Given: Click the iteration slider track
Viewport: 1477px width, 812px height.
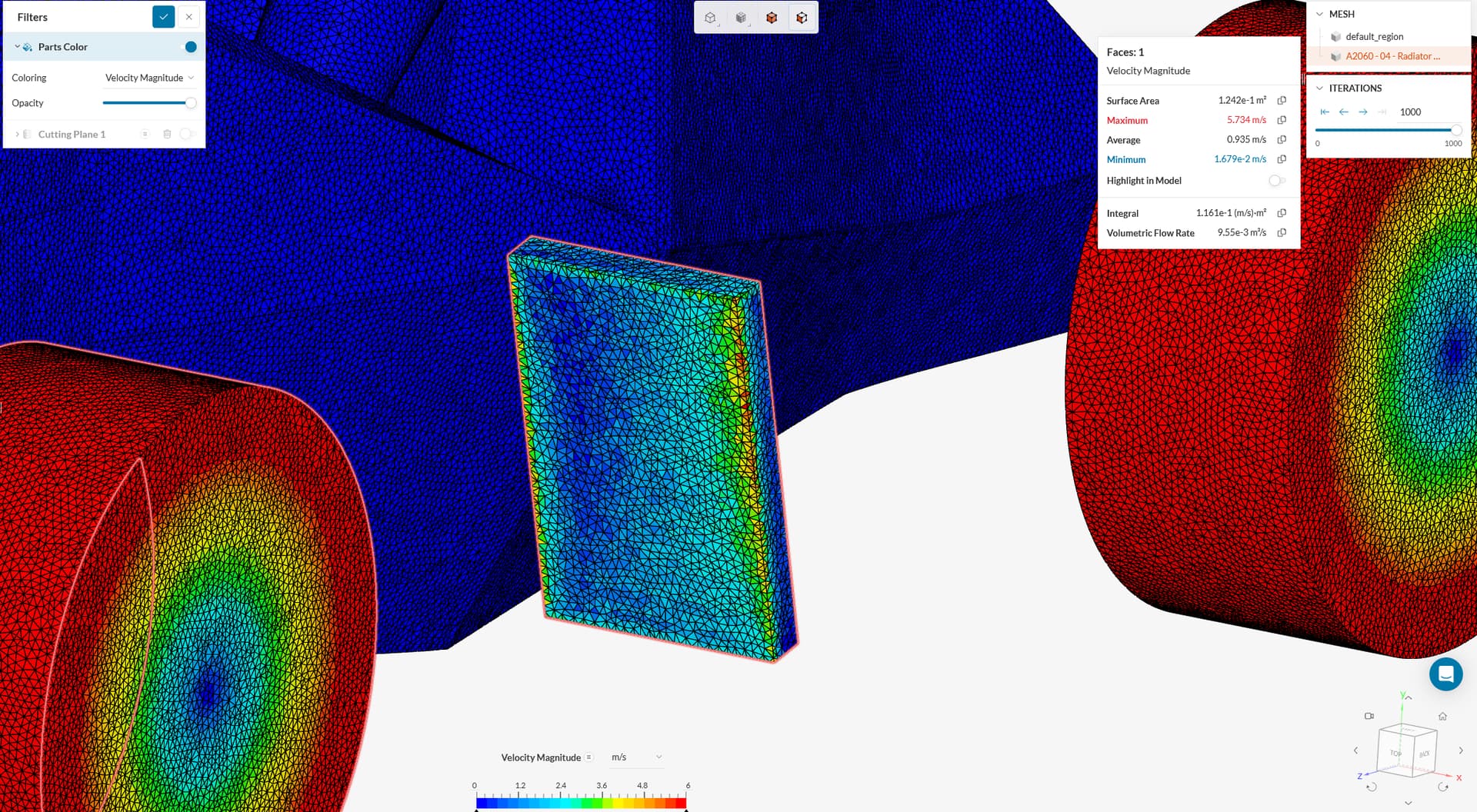Looking at the screenshot, I should pos(1385,130).
